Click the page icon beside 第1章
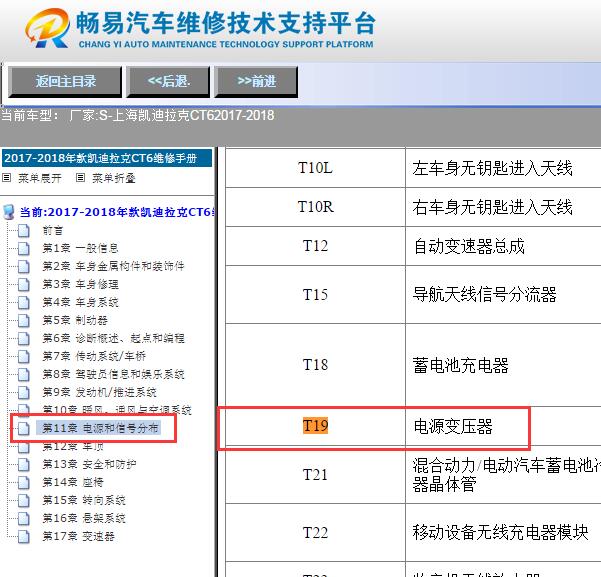This screenshot has width=601, height=577. [24, 248]
